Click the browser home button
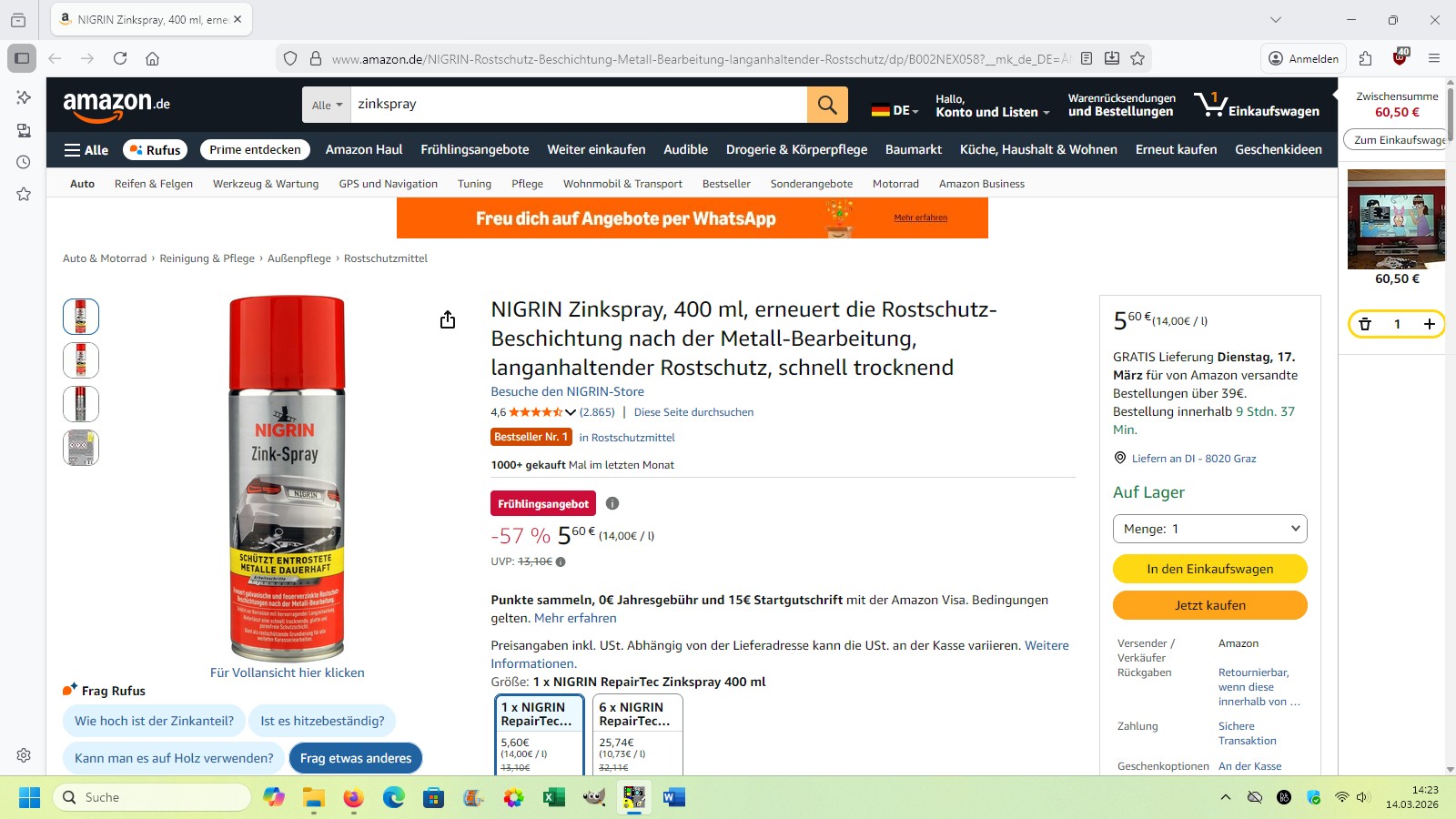The height and width of the screenshot is (819, 1456). point(152,58)
